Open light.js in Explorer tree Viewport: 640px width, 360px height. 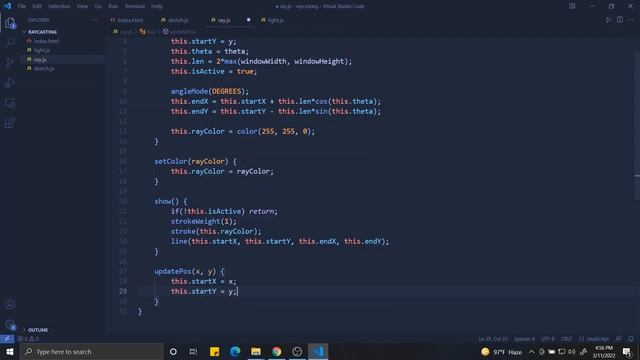click(42, 50)
